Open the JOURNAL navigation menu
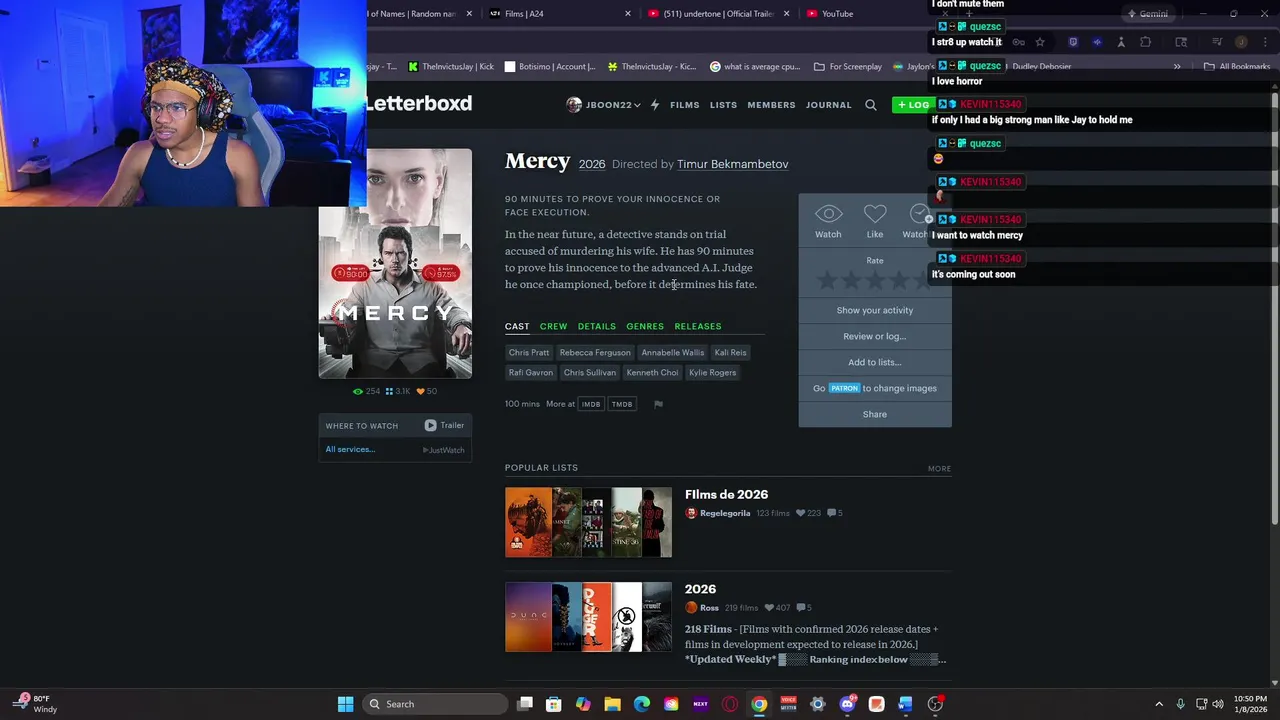 pos(829,105)
